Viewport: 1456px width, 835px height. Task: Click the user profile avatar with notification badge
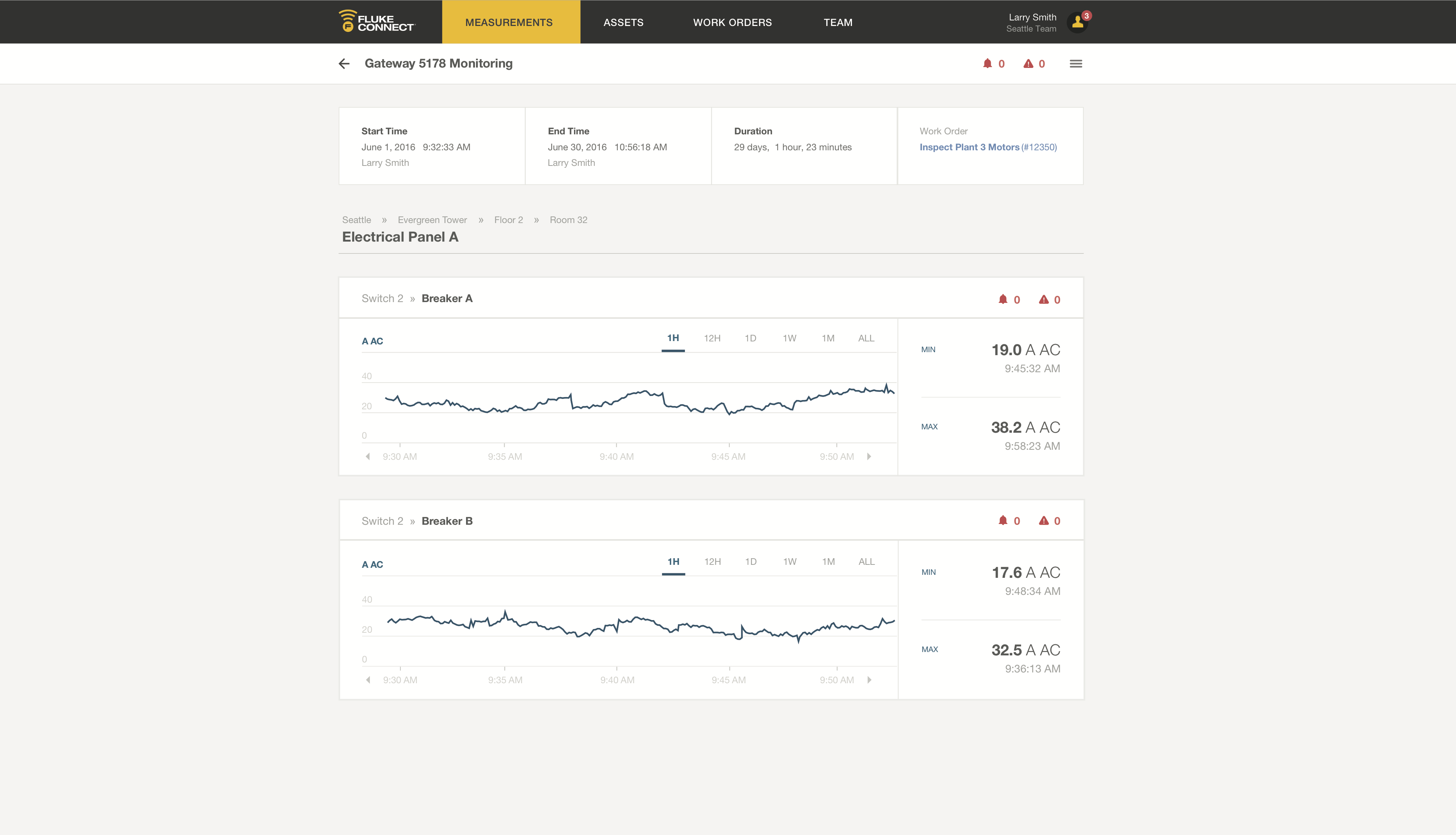point(1077,22)
